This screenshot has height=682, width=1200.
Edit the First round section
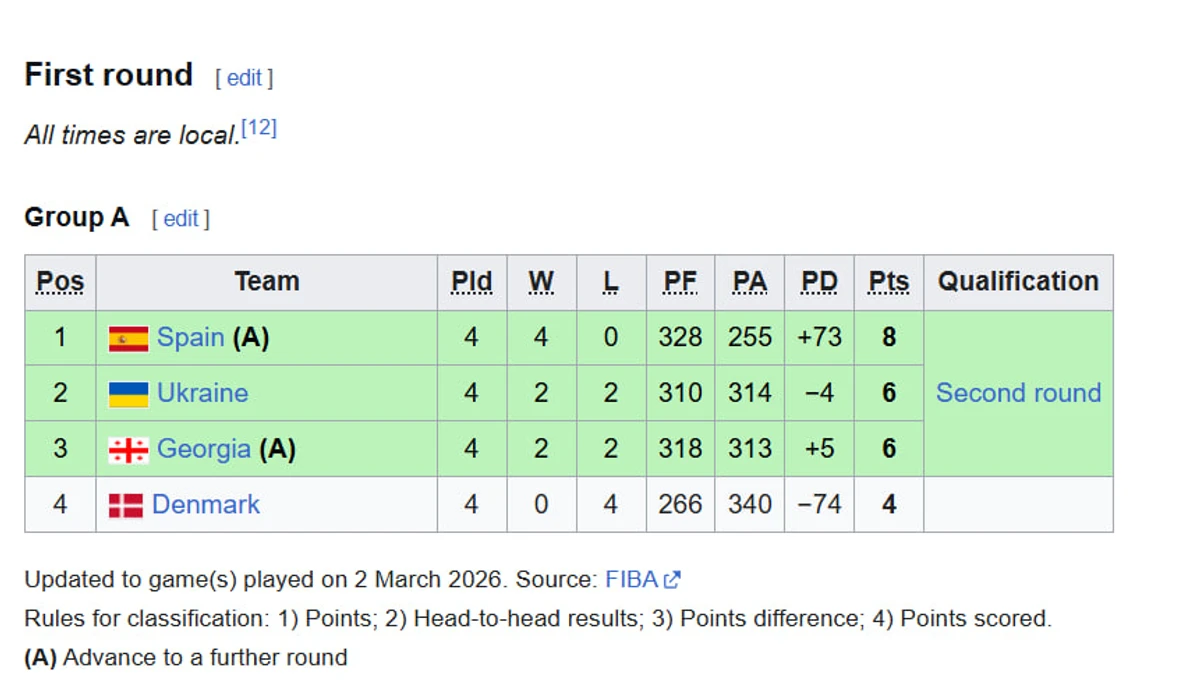(x=244, y=78)
